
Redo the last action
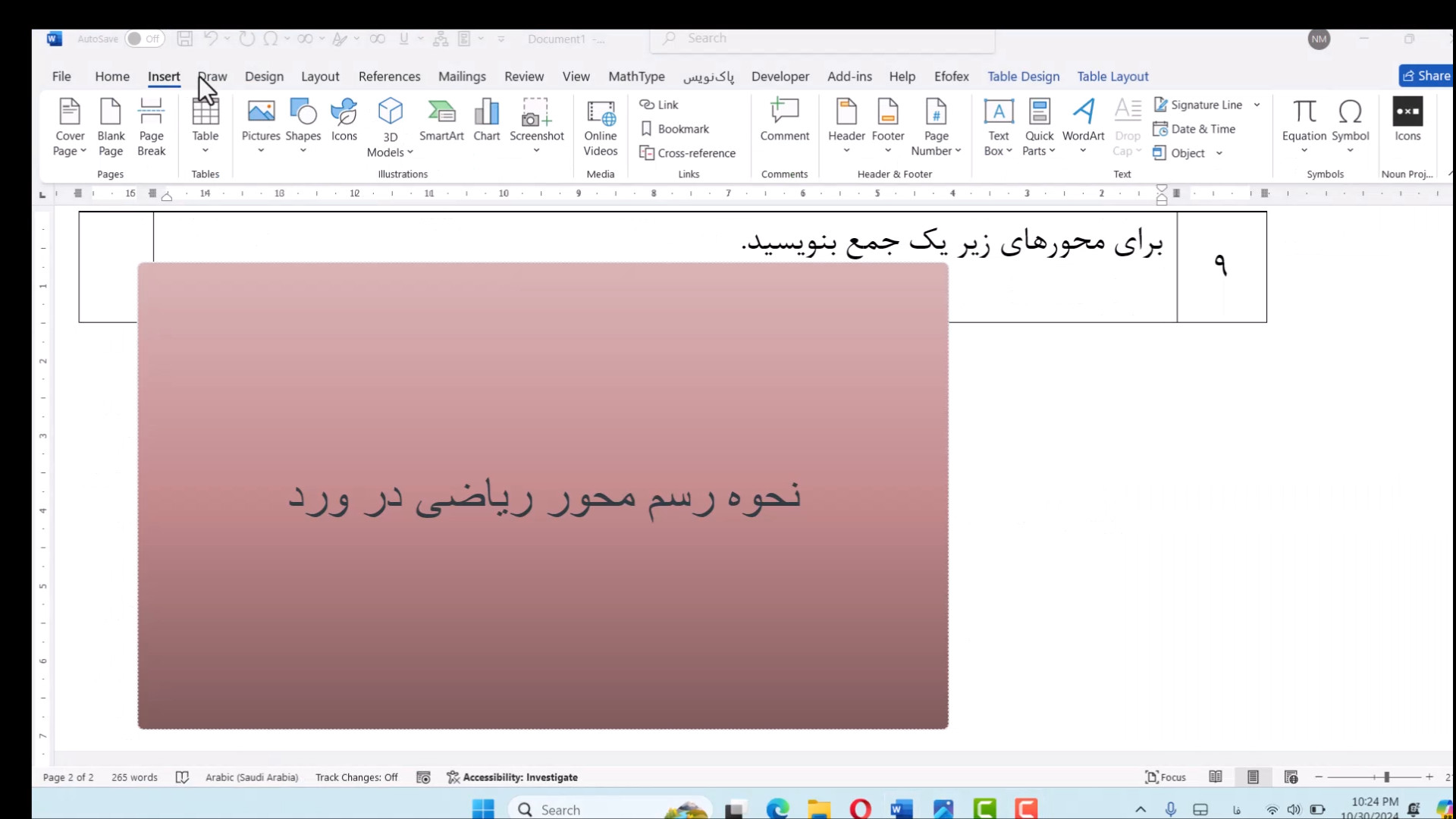pyautogui.click(x=246, y=39)
